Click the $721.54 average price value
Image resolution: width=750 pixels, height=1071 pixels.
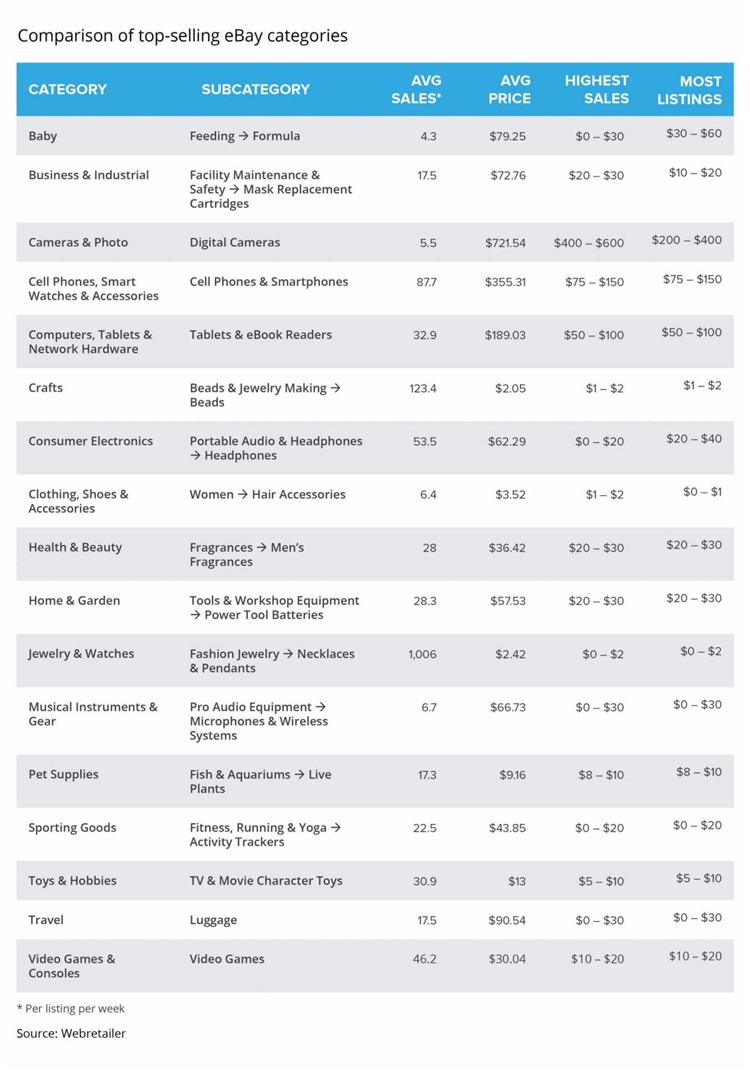(505, 243)
